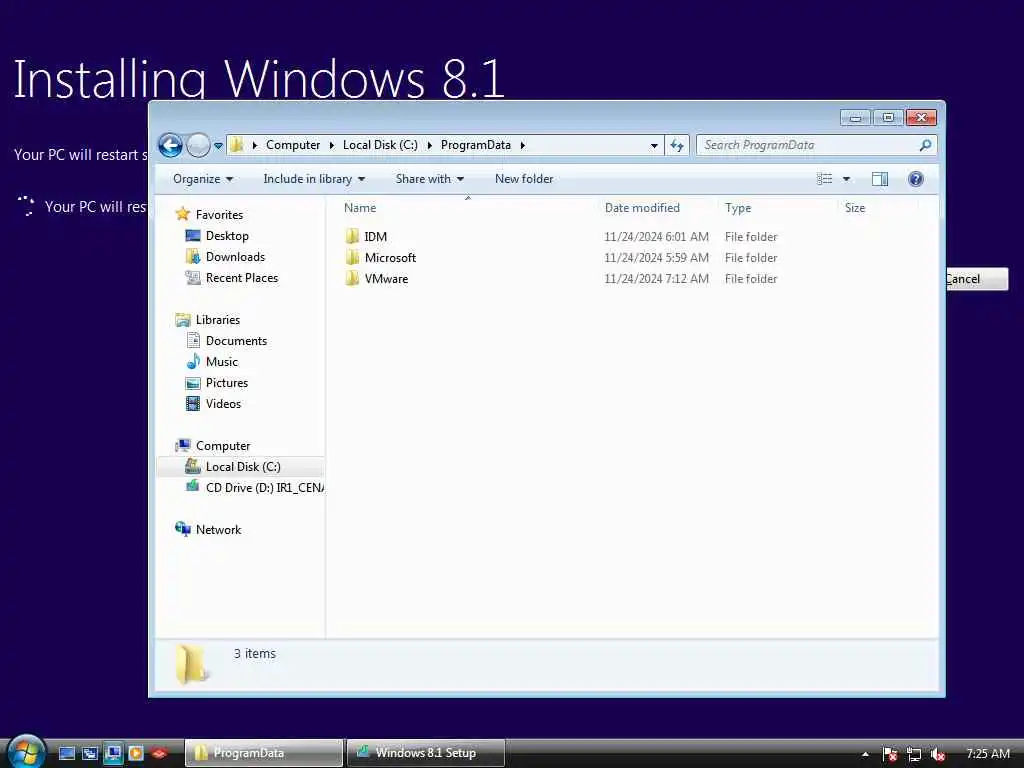Open the Include in library menu
The image size is (1024, 768).
[x=314, y=179]
